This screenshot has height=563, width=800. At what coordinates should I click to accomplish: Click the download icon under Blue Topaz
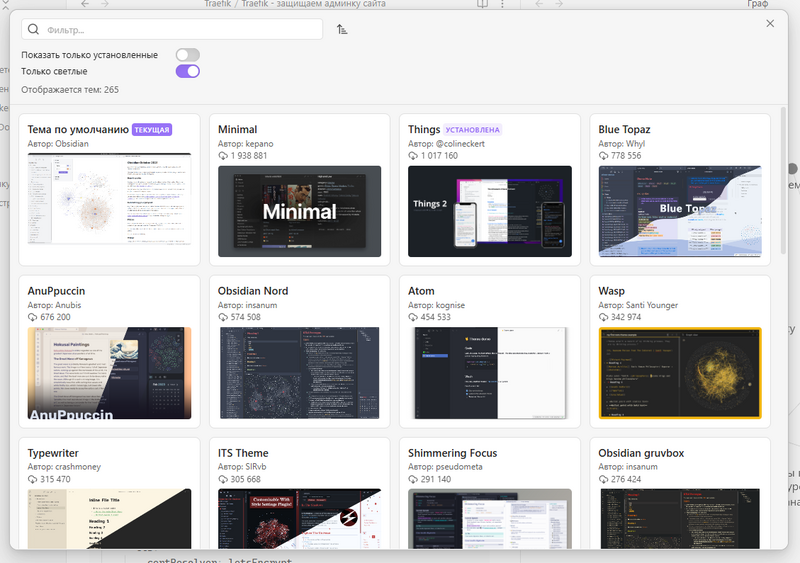(x=603, y=156)
